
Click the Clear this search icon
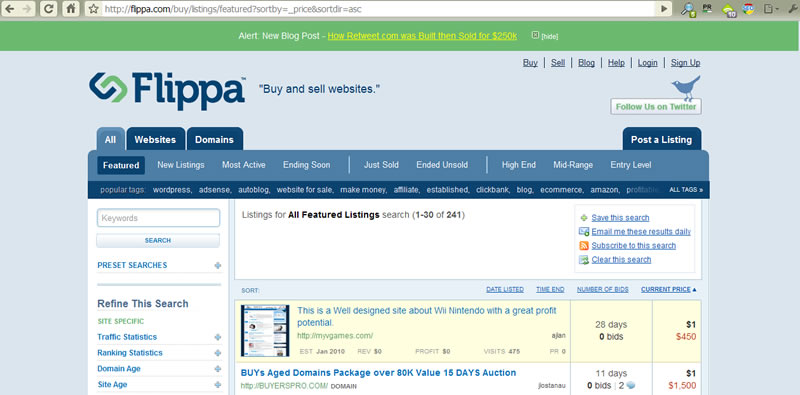point(584,260)
